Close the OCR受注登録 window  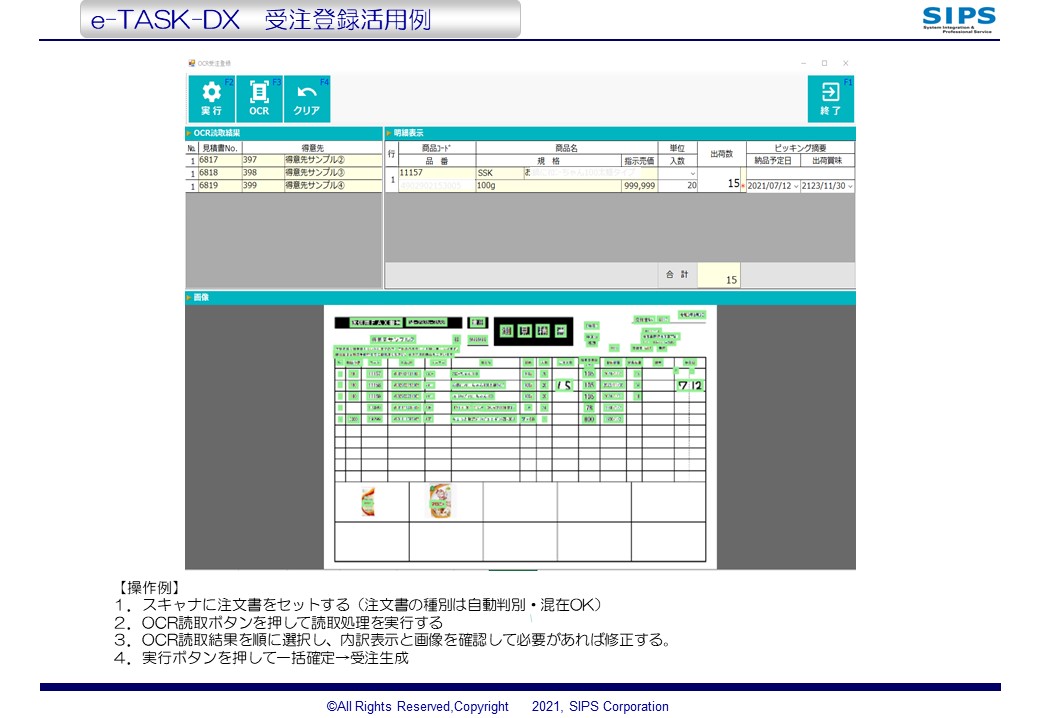(x=846, y=63)
